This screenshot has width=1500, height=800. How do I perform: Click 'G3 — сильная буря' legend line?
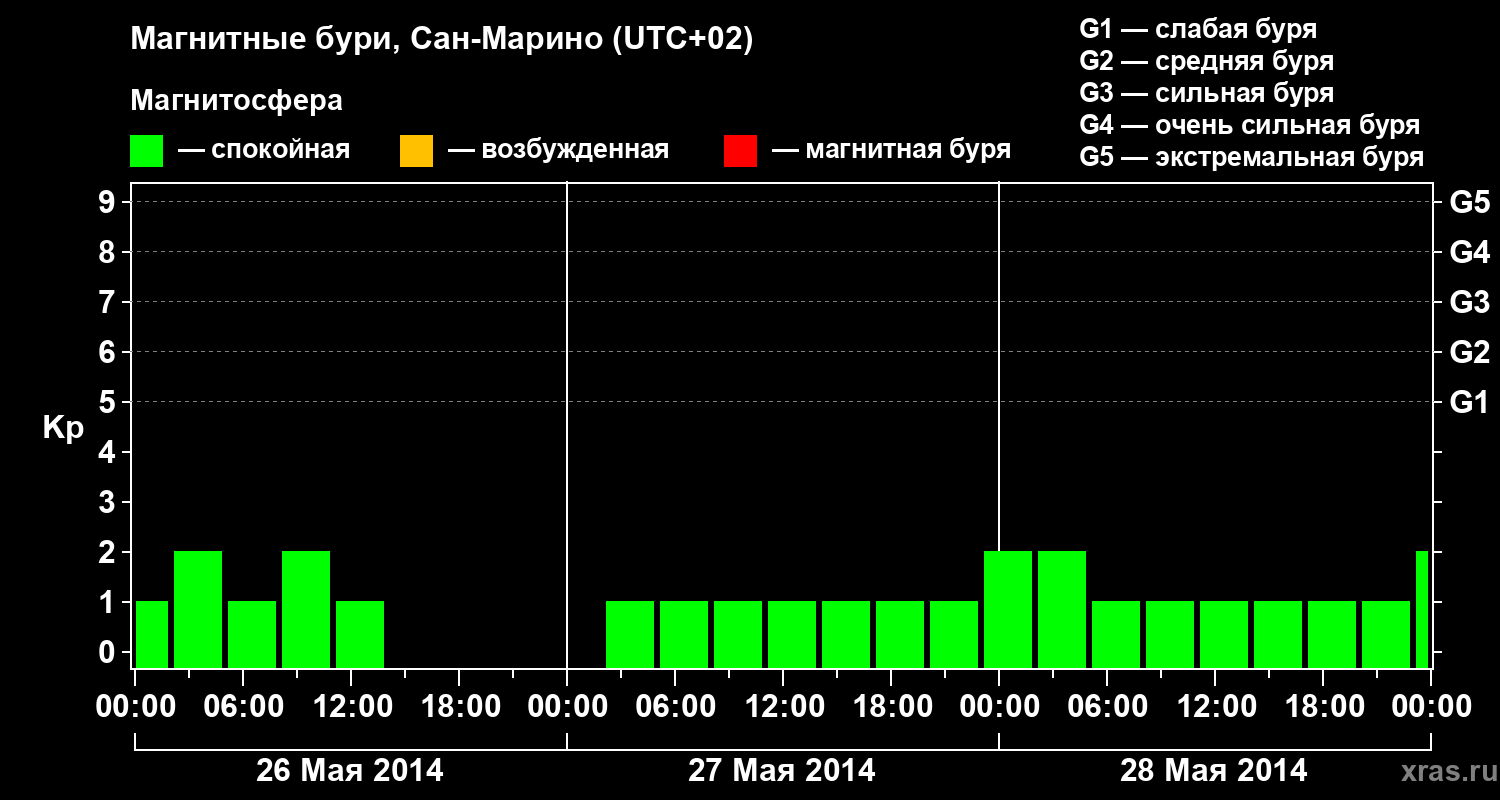[1207, 92]
